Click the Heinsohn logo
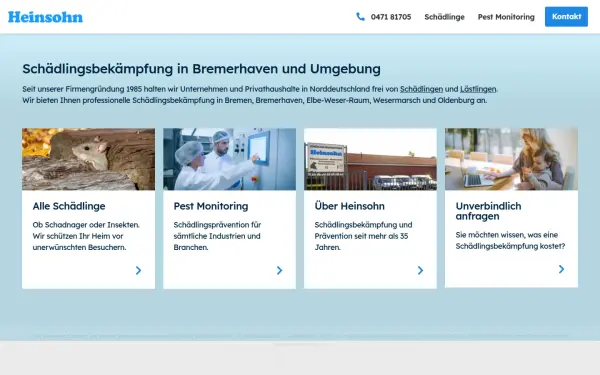Image resolution: width=600 pixels, height=375 pixels. [x=45, y=17]
